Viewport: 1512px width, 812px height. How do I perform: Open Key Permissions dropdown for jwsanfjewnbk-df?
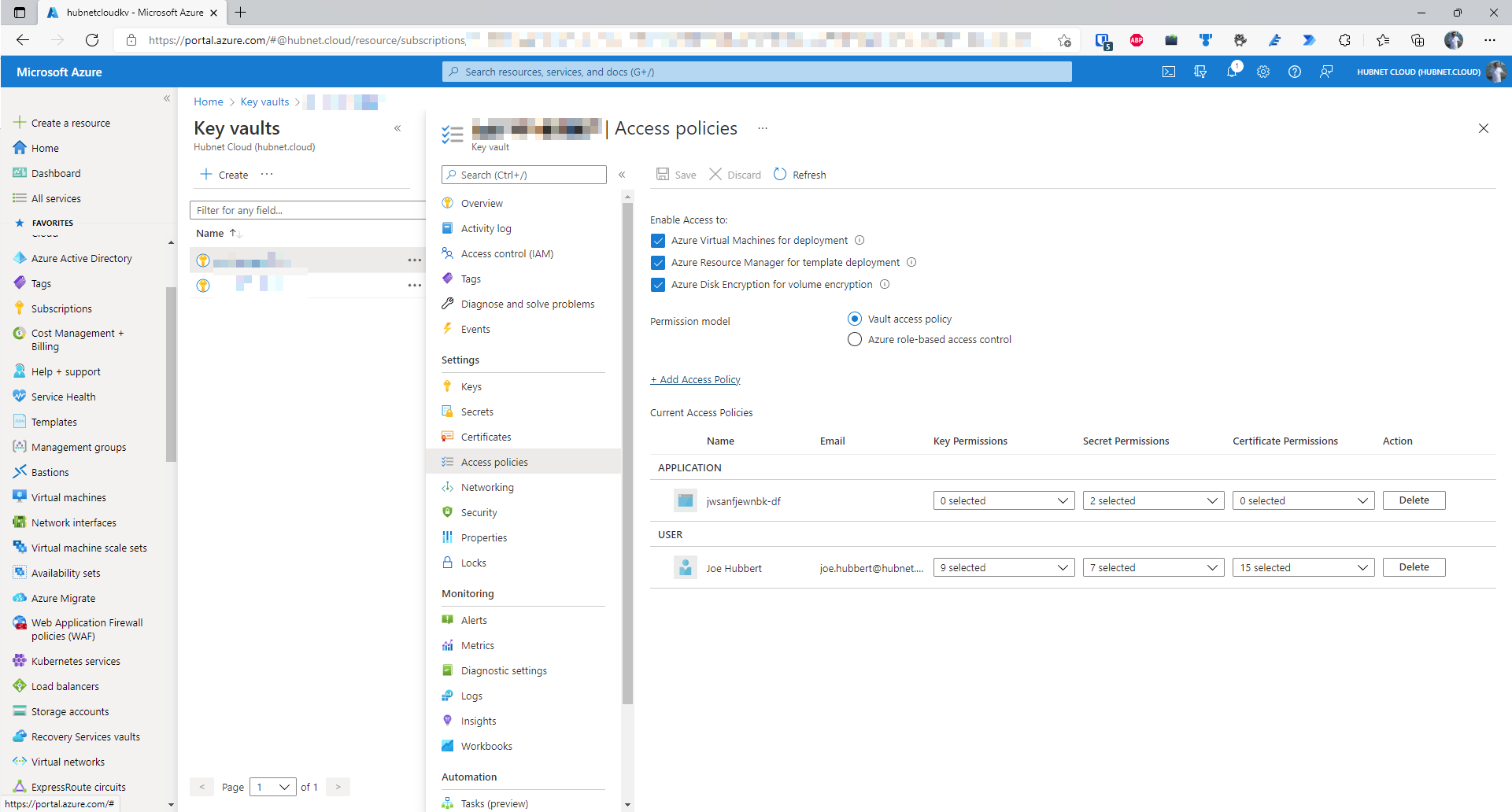pos(1004,500)
